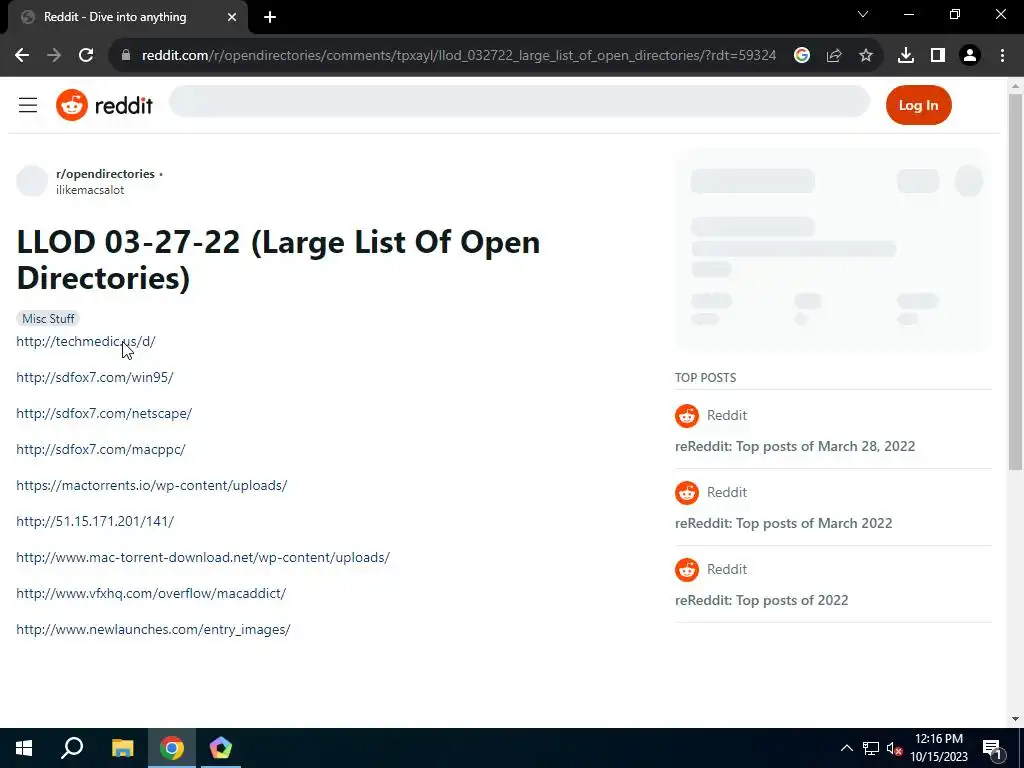Click the address bar URL
This screenshot has width=1024, height=768.
[x=458, y=56]
